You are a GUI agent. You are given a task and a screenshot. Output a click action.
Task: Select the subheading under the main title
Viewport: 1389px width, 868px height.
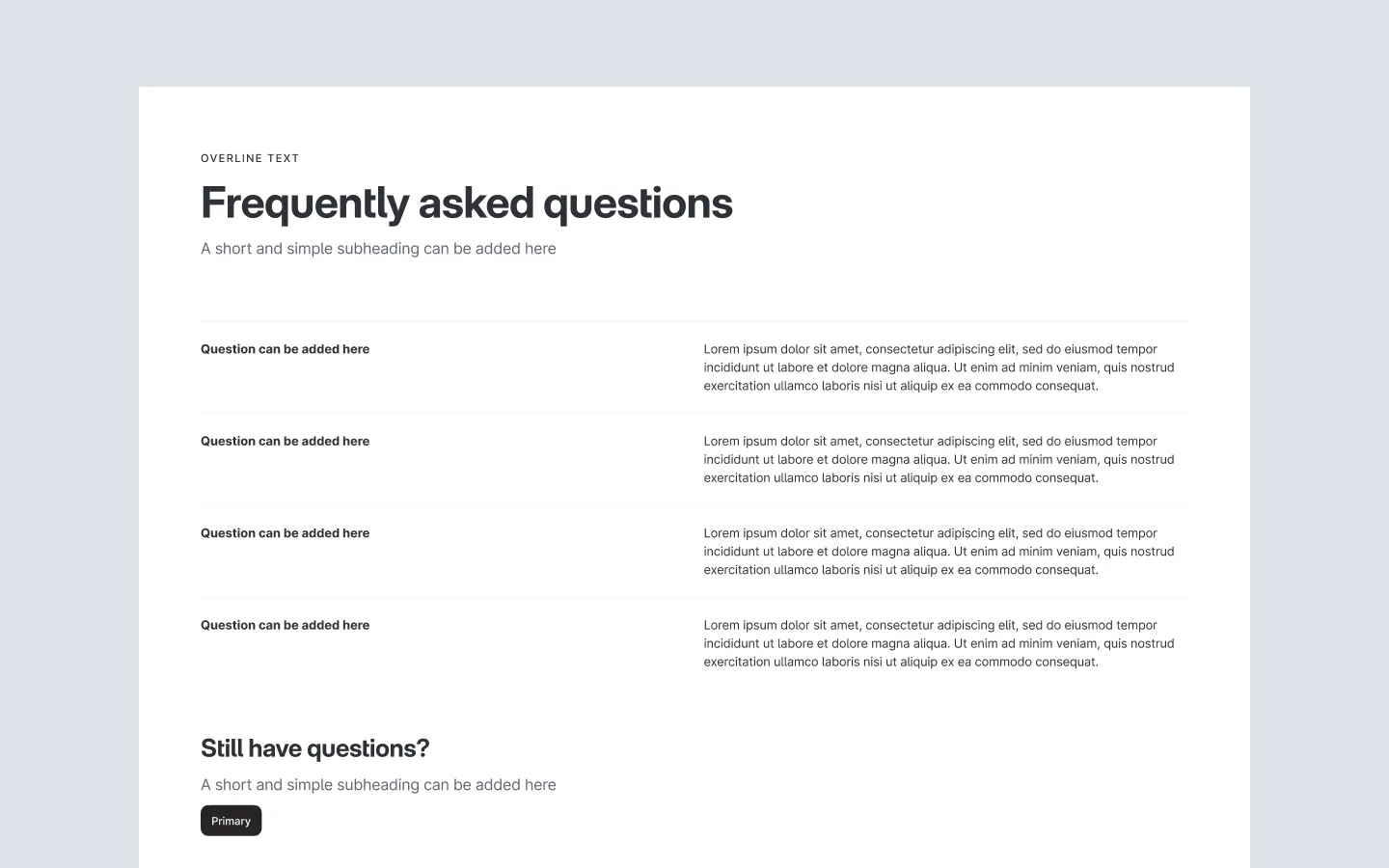tap(378, 248)
